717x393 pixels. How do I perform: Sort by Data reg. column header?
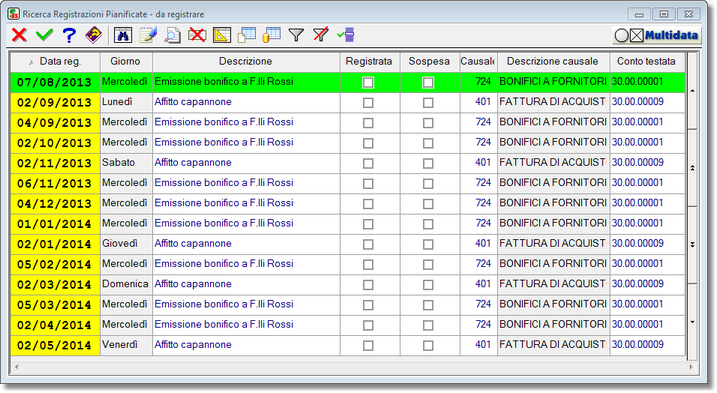55,62
